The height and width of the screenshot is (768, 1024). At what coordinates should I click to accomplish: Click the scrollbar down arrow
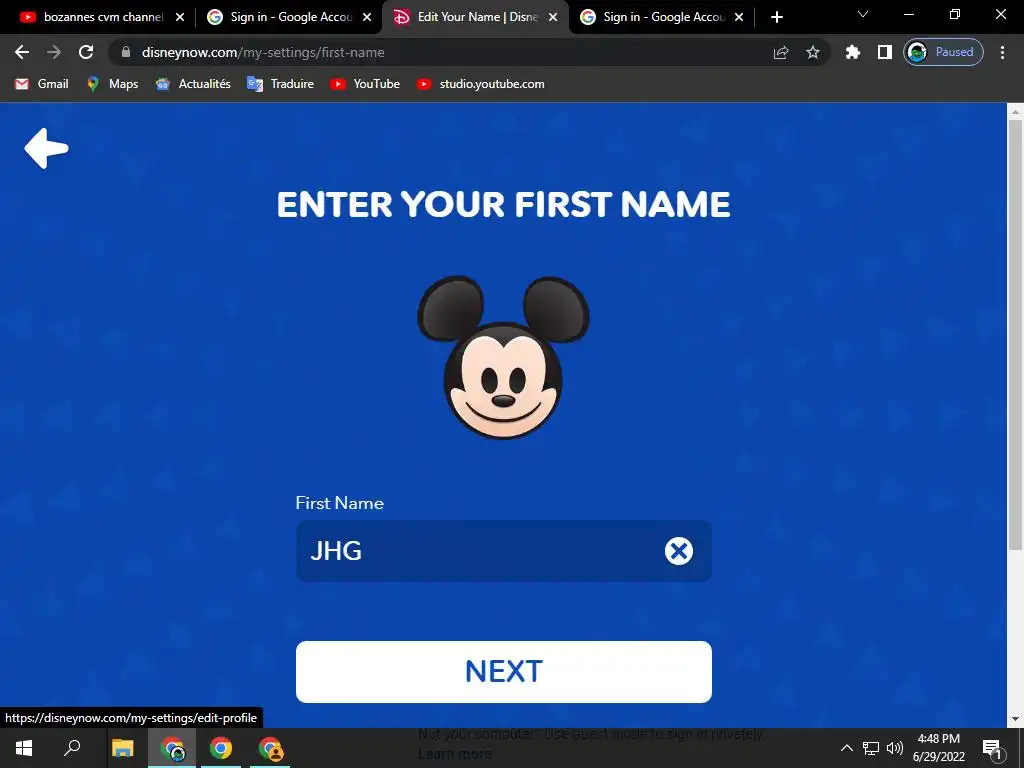coord(1015,719)
